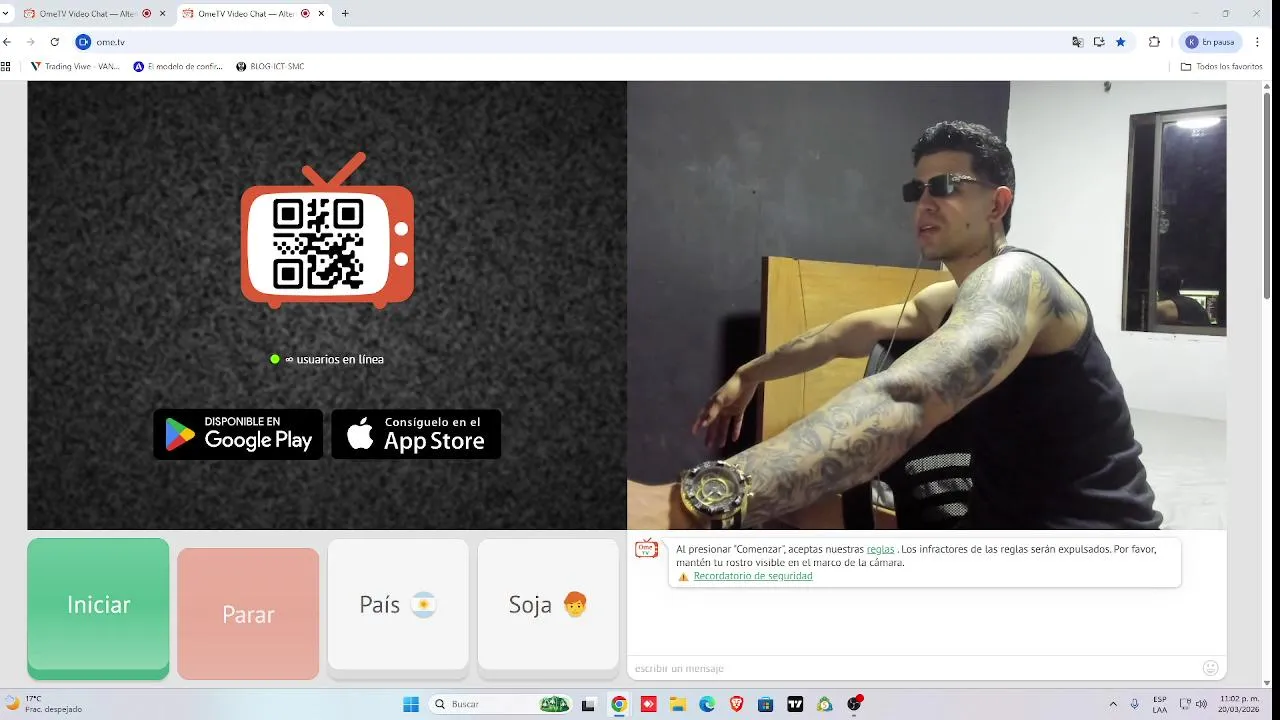The width and height of the screenshot is (1280, 720).
Task: Open the apps grid in bookmarks bar
Action: [6, 66]
